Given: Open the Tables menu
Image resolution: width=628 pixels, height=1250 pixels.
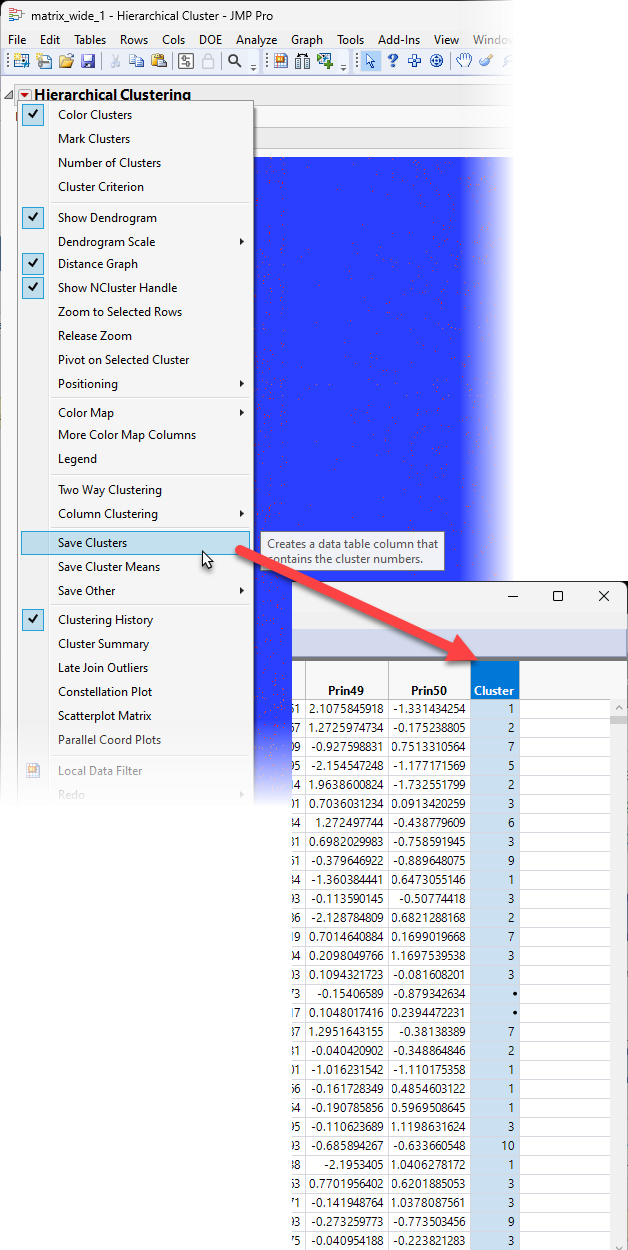Looking at the screenshot, I should click(90, 40).
